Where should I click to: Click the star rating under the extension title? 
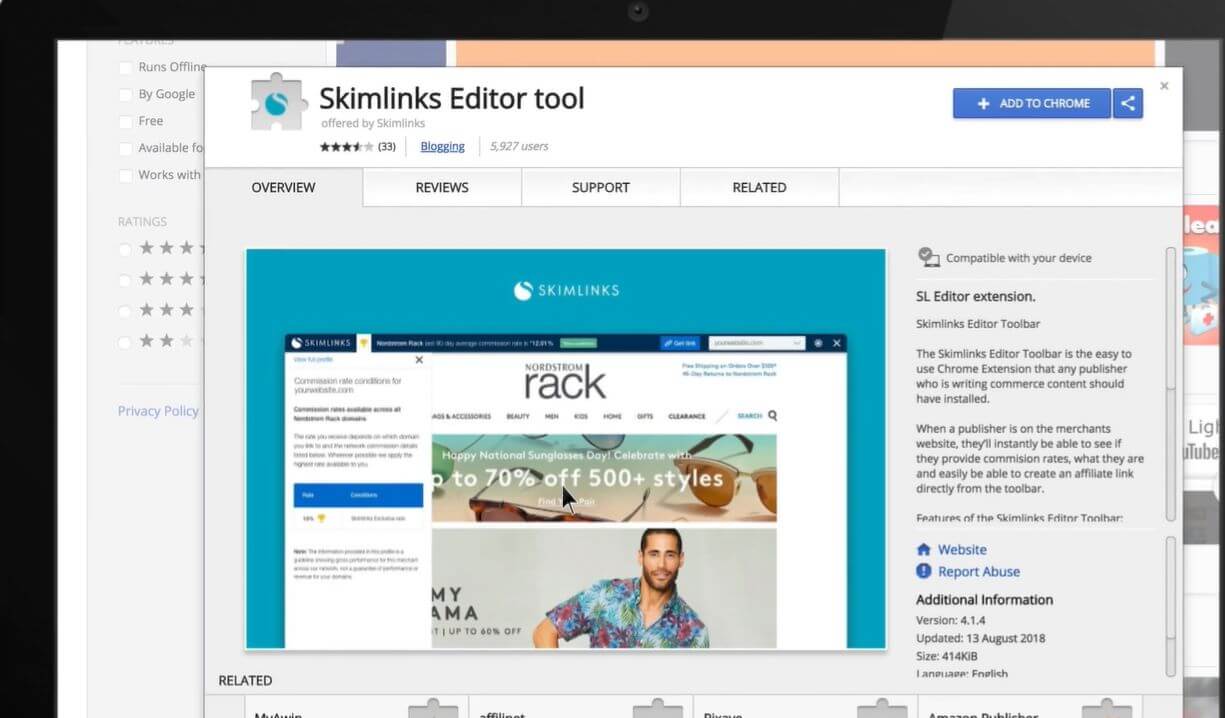click(347, 146)
